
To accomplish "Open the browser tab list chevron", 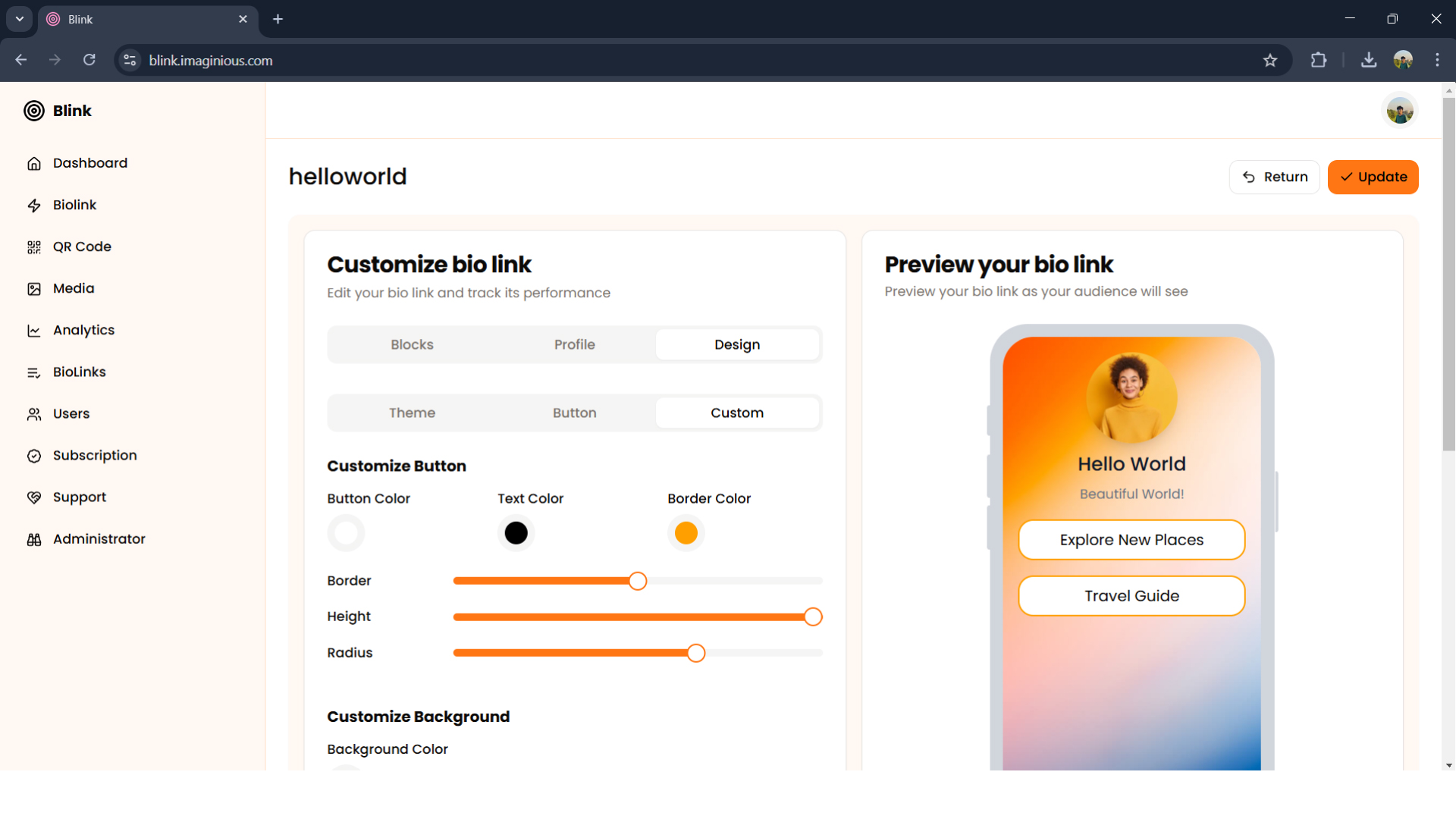I will coord(19,19).
